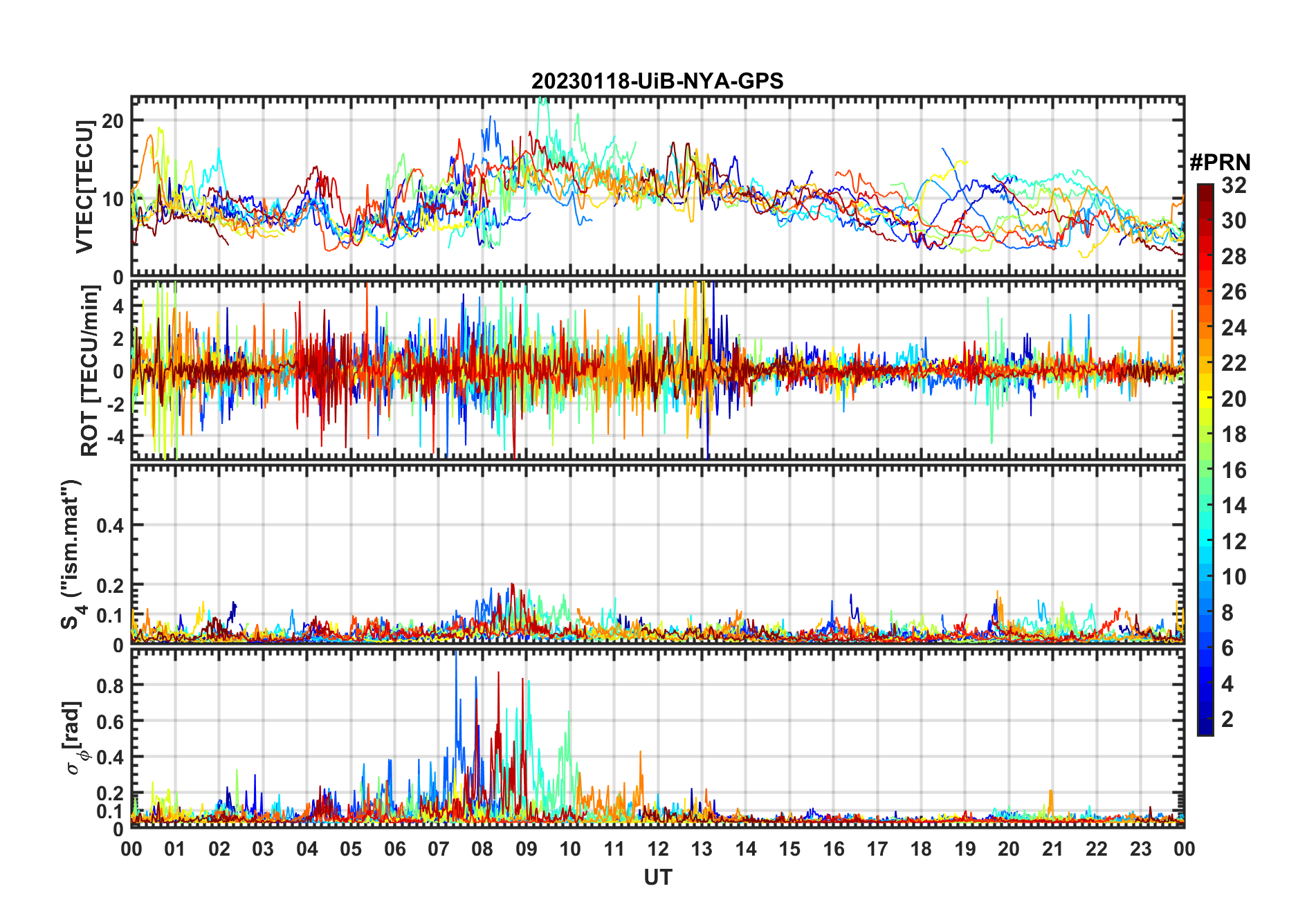Click the plot title 20230118-UiB-NYA-GPS
The height and width of the screenshot is (920, 1316).
pyautogui.click(x=657, y=82)
